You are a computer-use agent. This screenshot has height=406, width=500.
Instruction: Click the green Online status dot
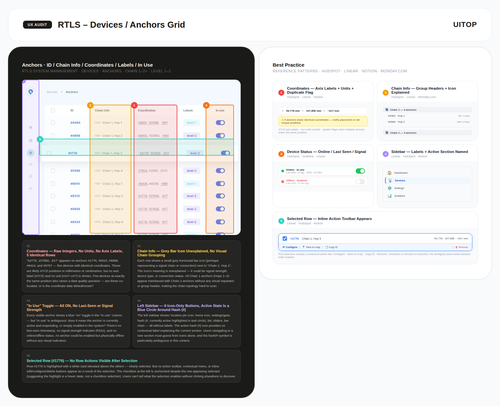click(x=283, y=171)
